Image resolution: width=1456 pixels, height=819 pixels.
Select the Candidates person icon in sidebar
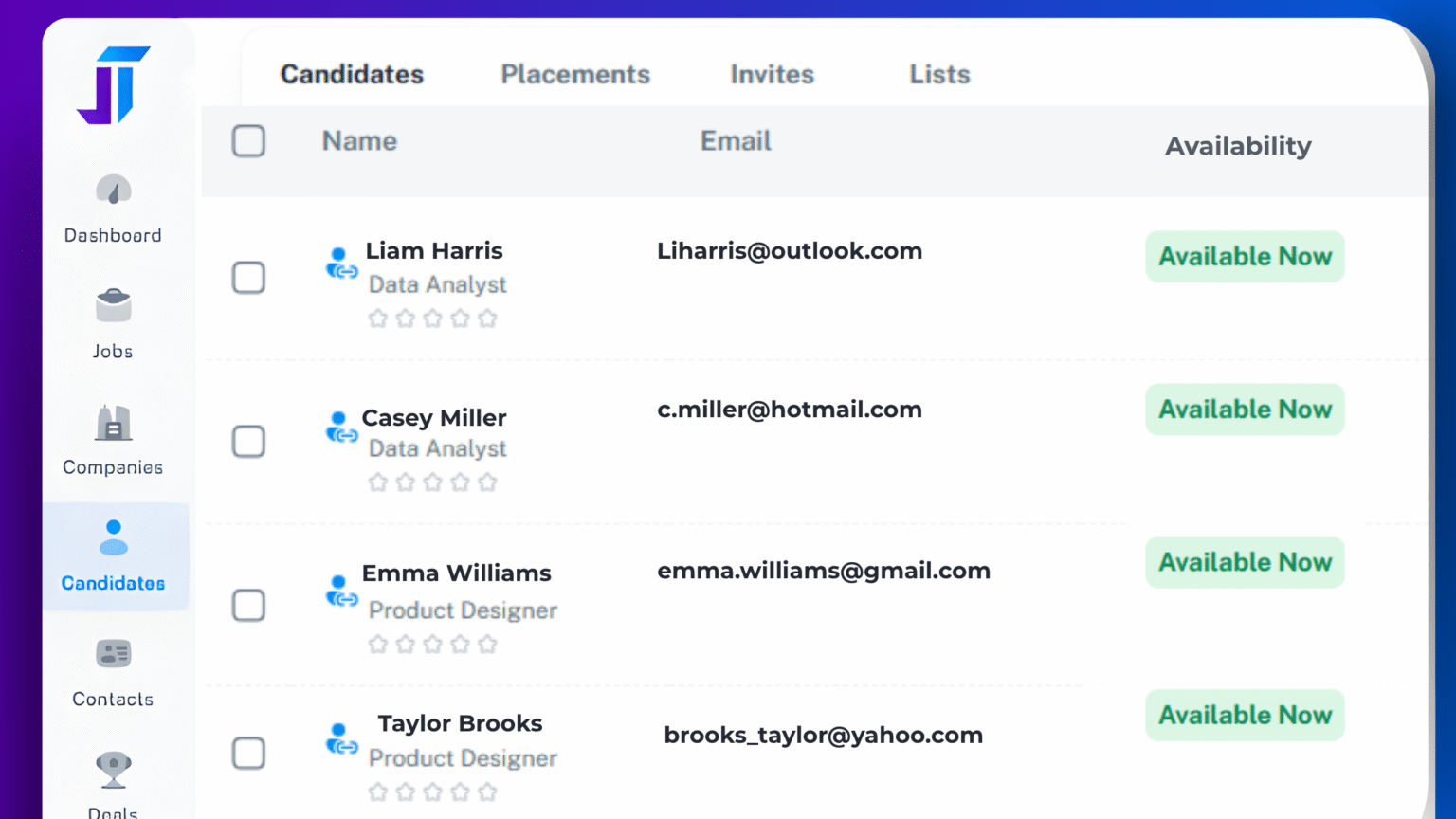pos(114,537)
